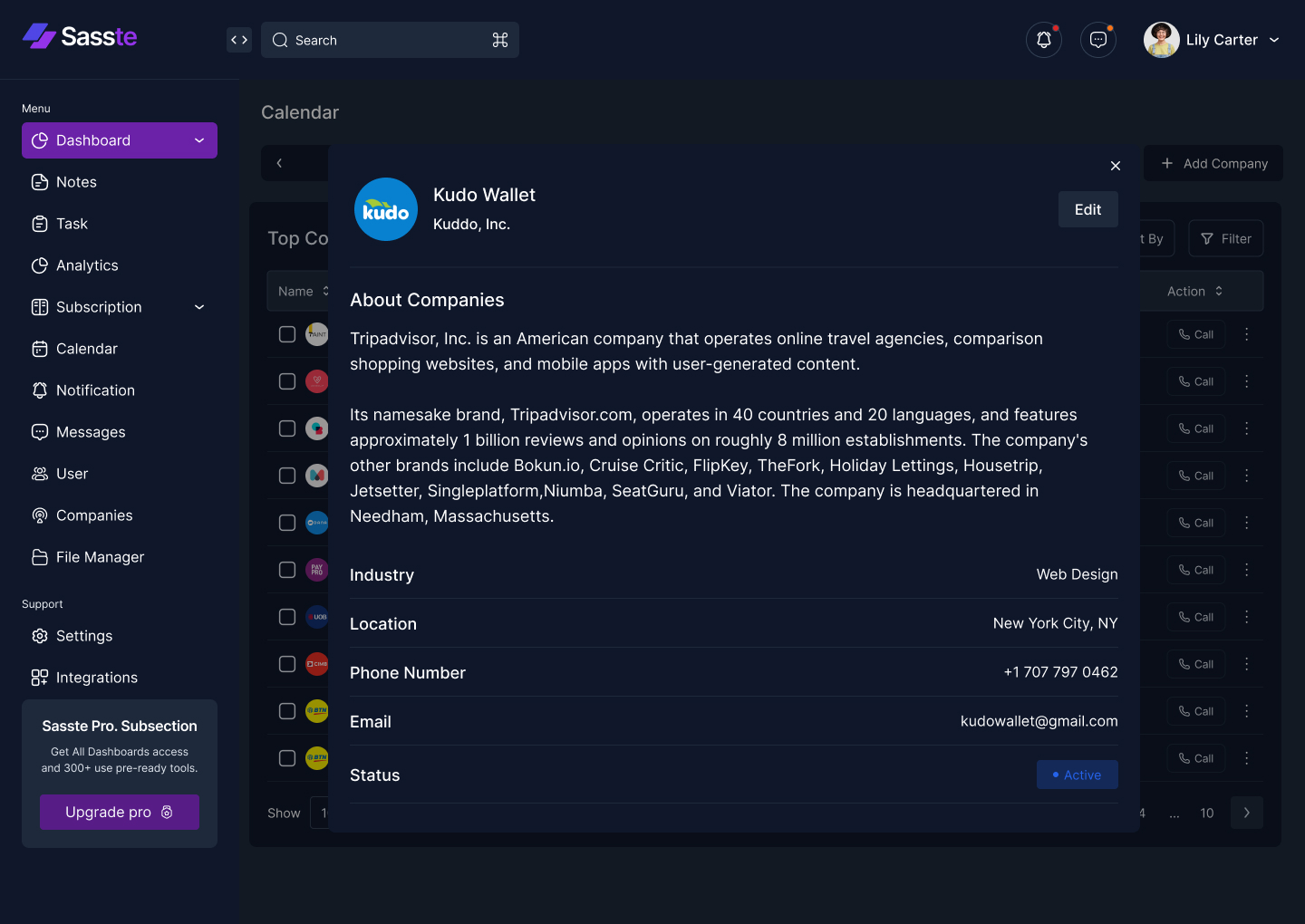Click the Sasste logo icon
Viewport: 1305px width, 924px height.
point(39,36)
